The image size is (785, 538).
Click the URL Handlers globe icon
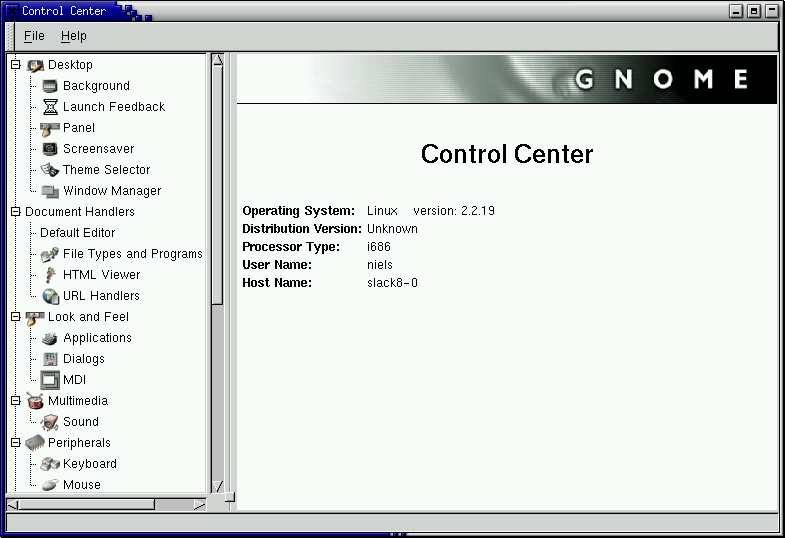(x=50, y=296)
